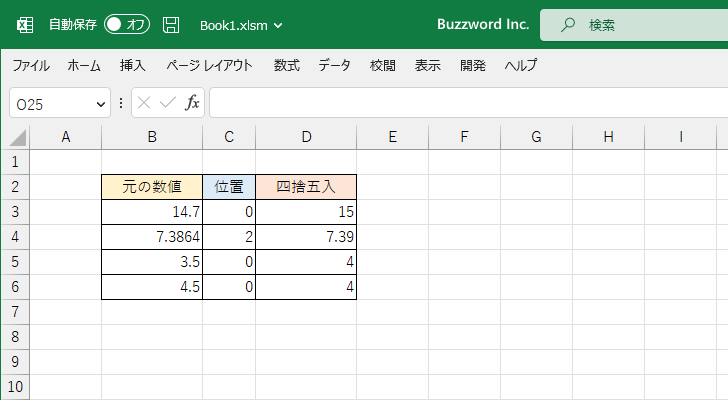
Task: Select column I header
Action: coord(681,137)
